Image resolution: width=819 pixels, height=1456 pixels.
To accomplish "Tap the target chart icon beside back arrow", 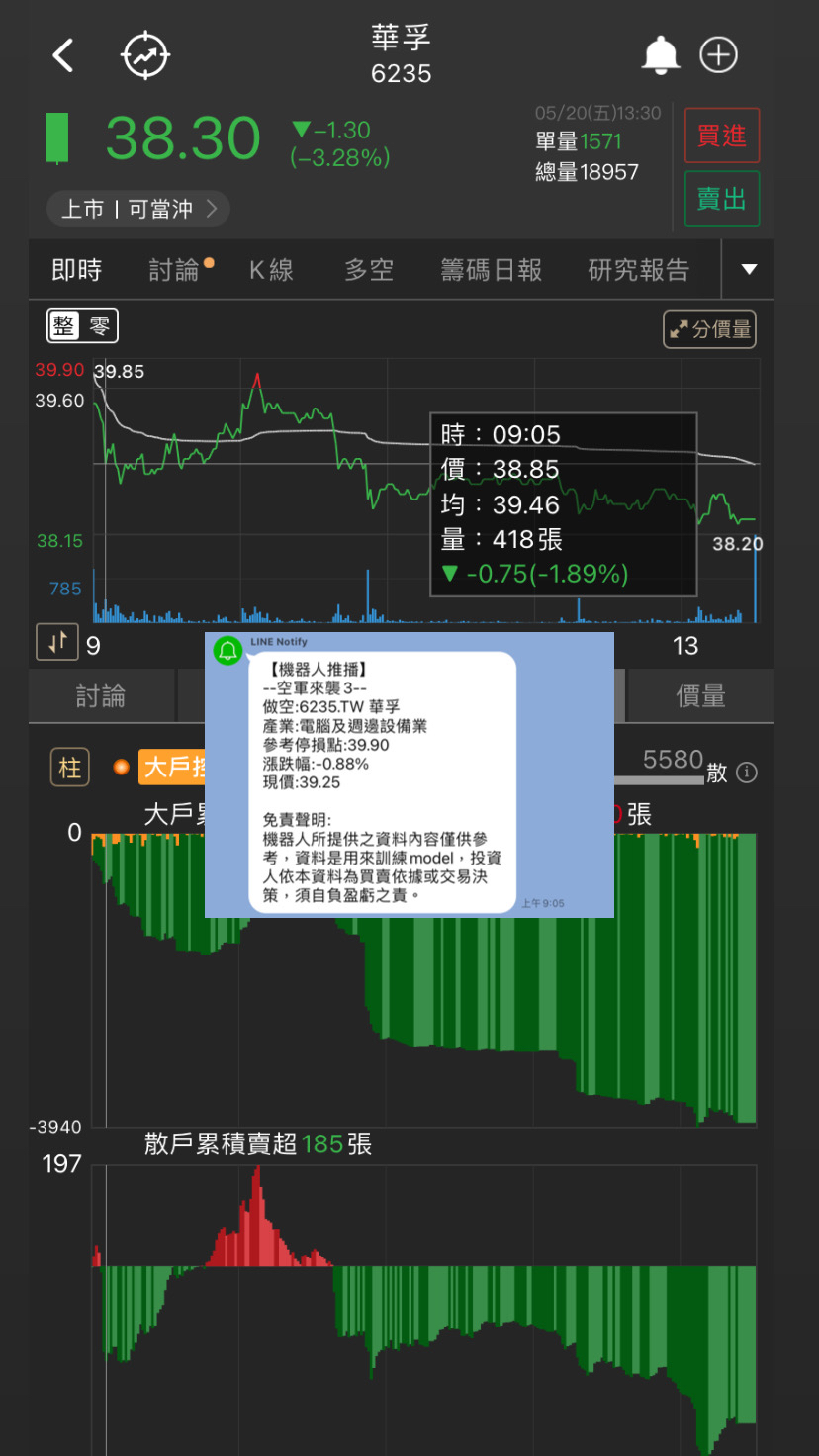I will 145,55.
